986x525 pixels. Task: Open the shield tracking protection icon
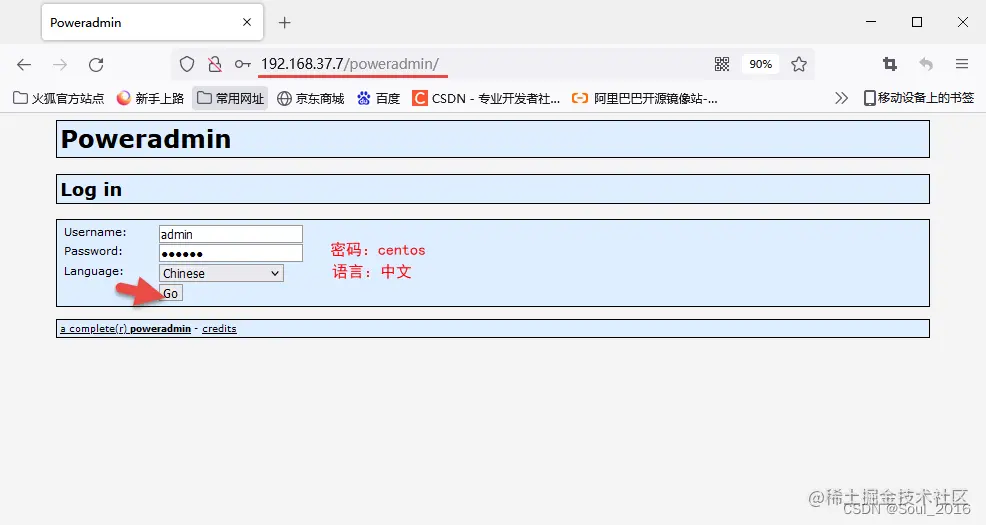187,64
